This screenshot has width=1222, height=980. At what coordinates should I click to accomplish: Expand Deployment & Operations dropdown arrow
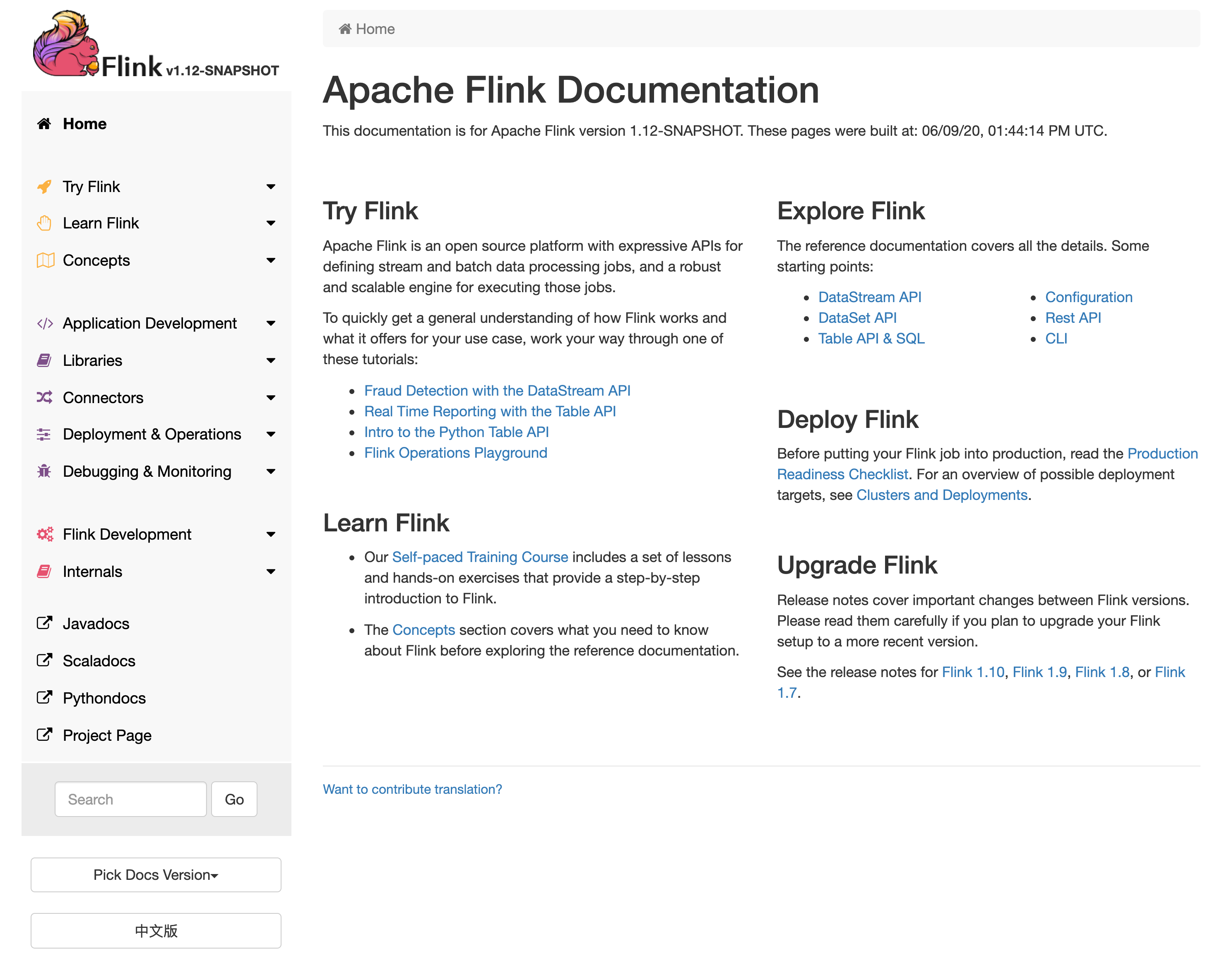[271, 434]
